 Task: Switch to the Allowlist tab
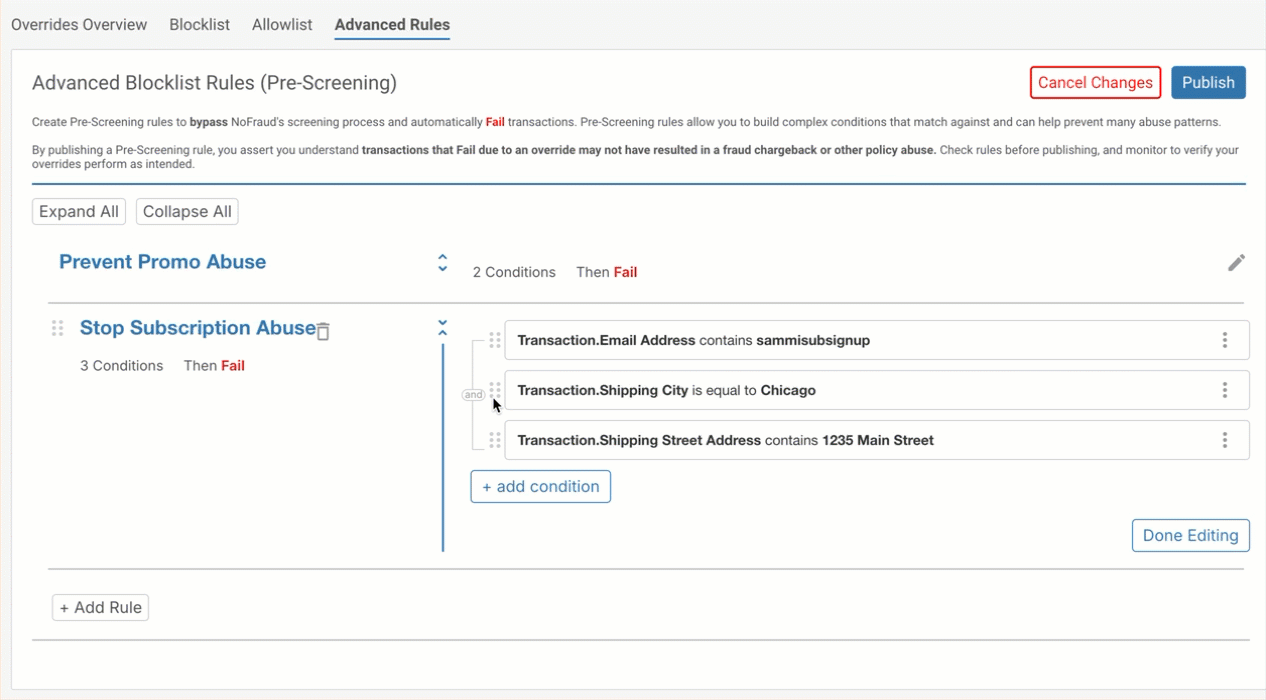click(x=282, y=25)
